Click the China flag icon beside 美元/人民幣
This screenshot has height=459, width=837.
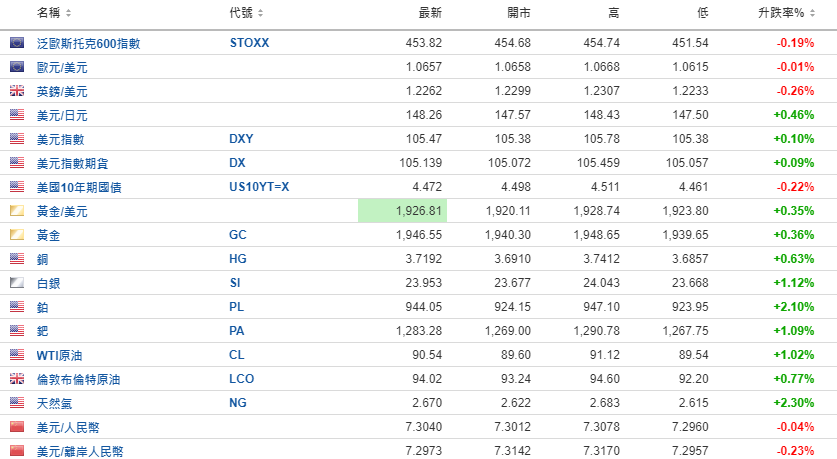17,427
